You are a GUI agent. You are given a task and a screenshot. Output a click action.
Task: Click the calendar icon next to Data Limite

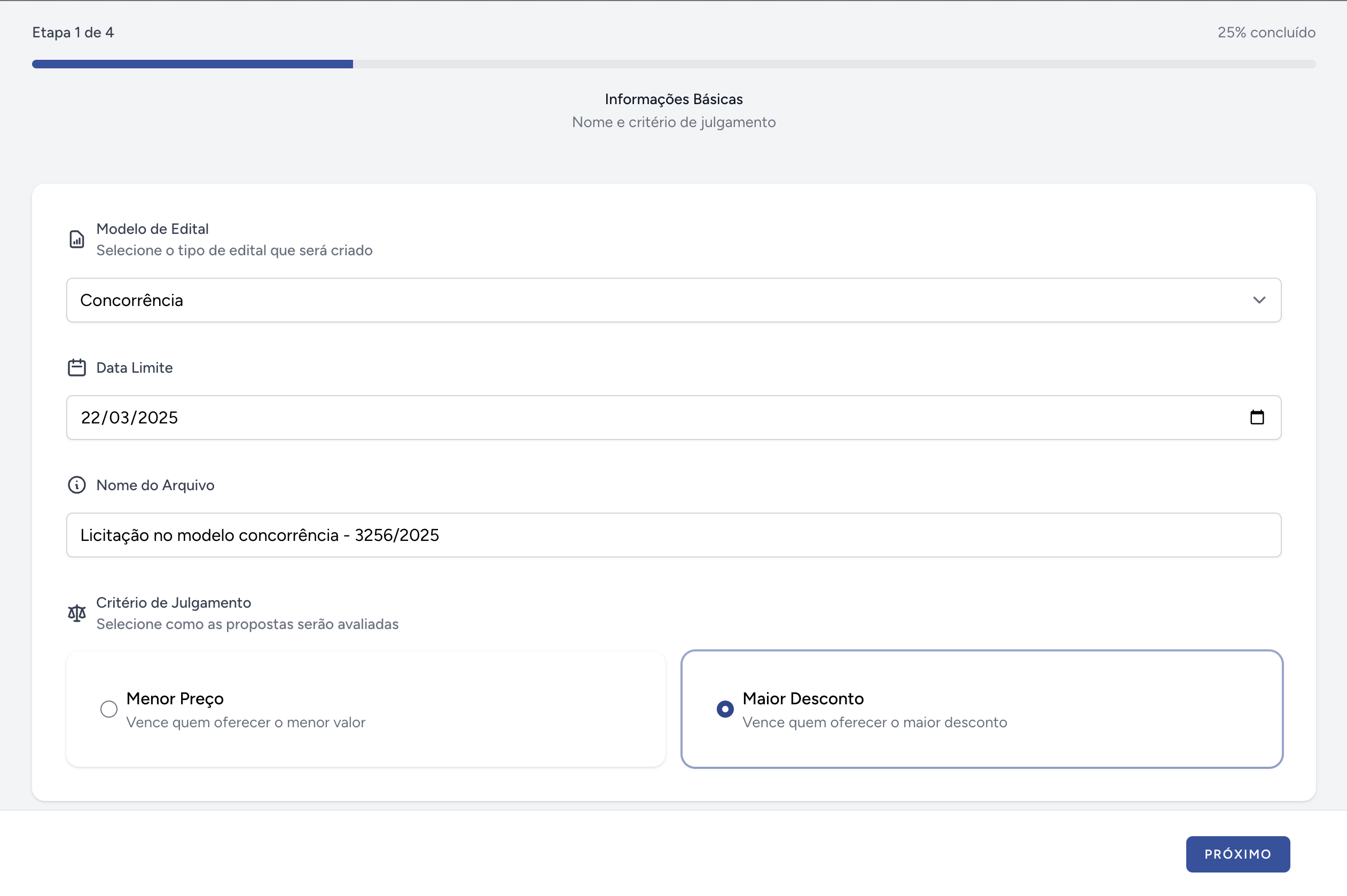point(76,367)
